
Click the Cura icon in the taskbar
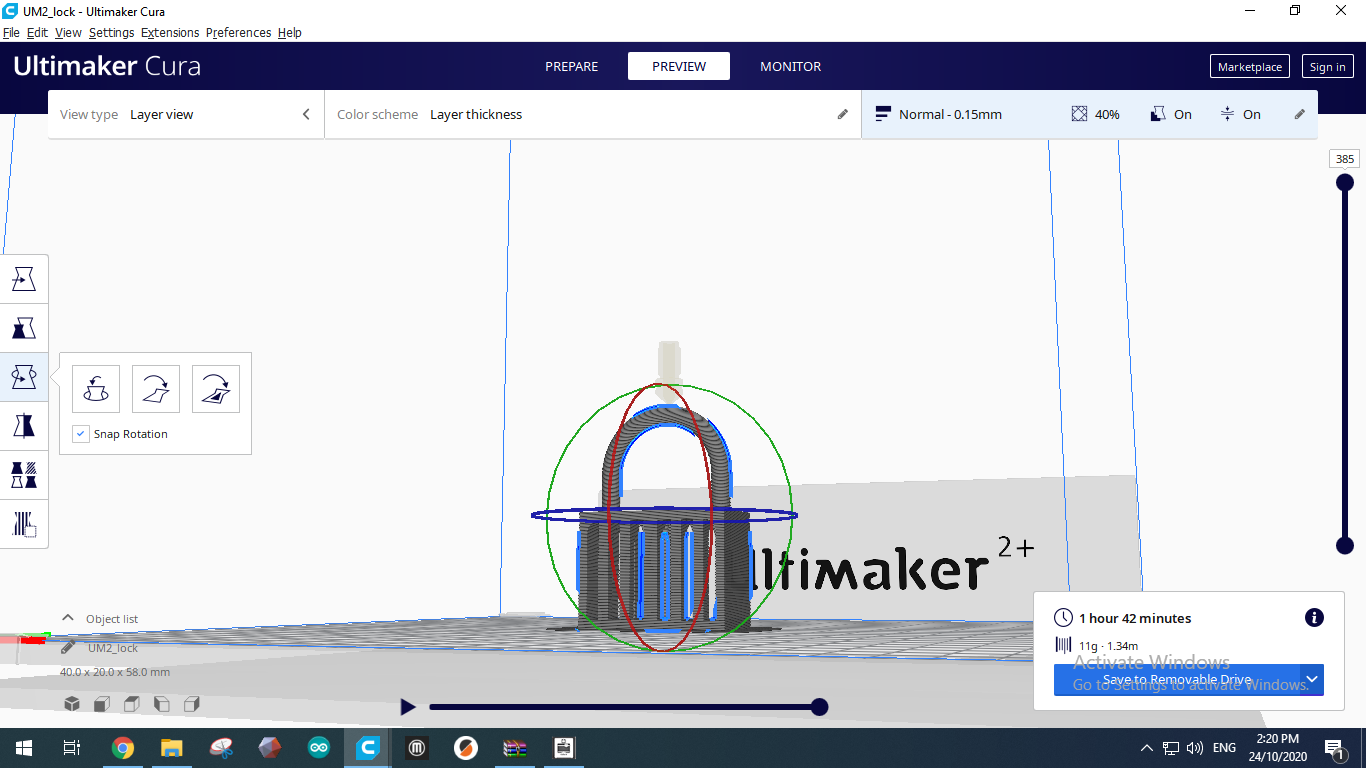(x=368, y=748)
